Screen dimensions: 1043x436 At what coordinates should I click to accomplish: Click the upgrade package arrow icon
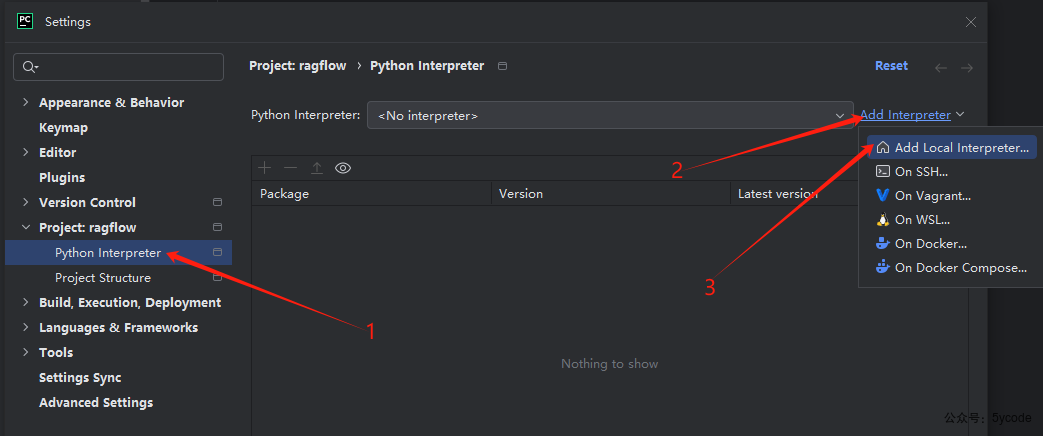(317, 168)
